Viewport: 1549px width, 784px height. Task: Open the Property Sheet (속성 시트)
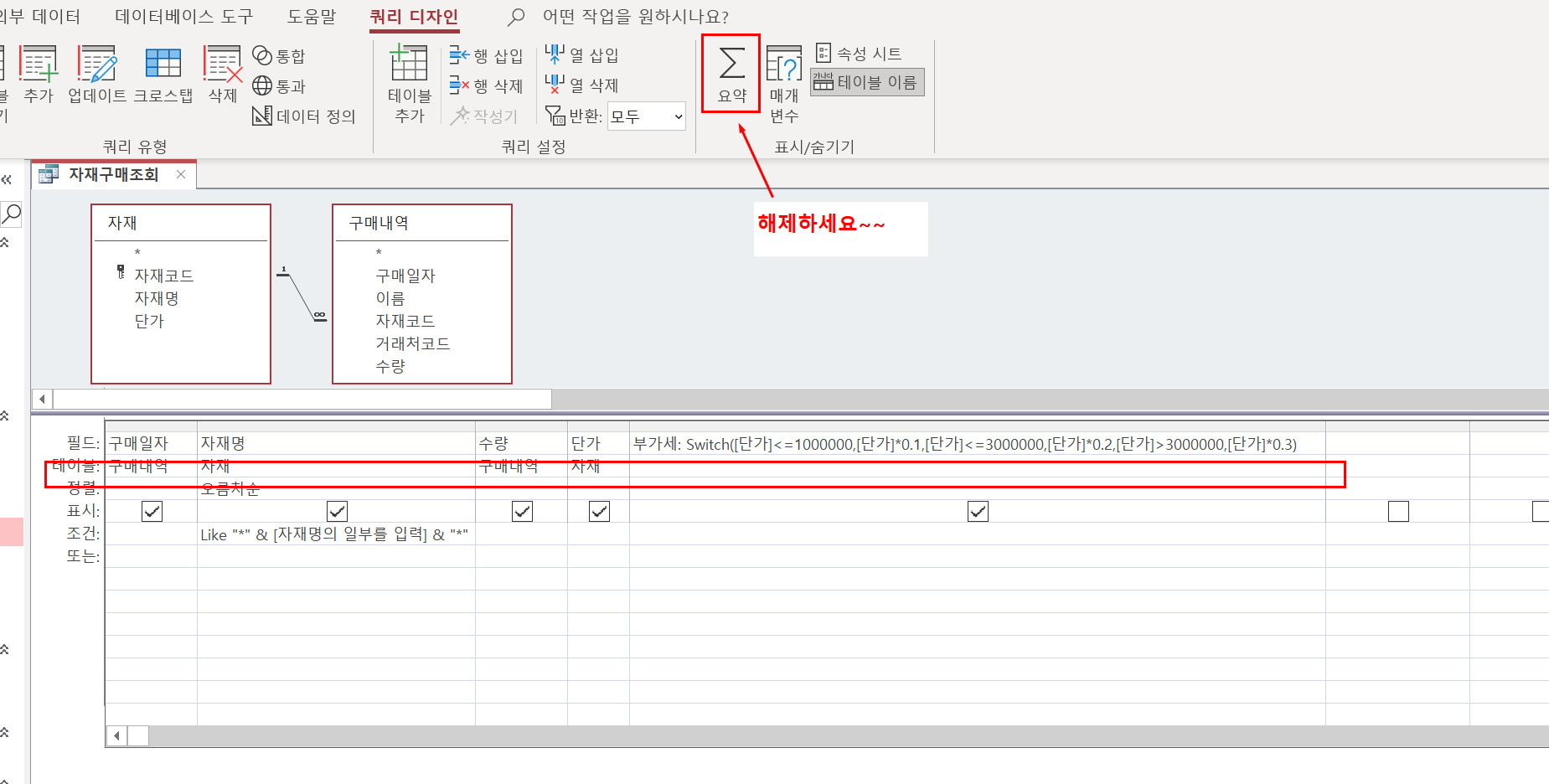click(x=859, y=54)
